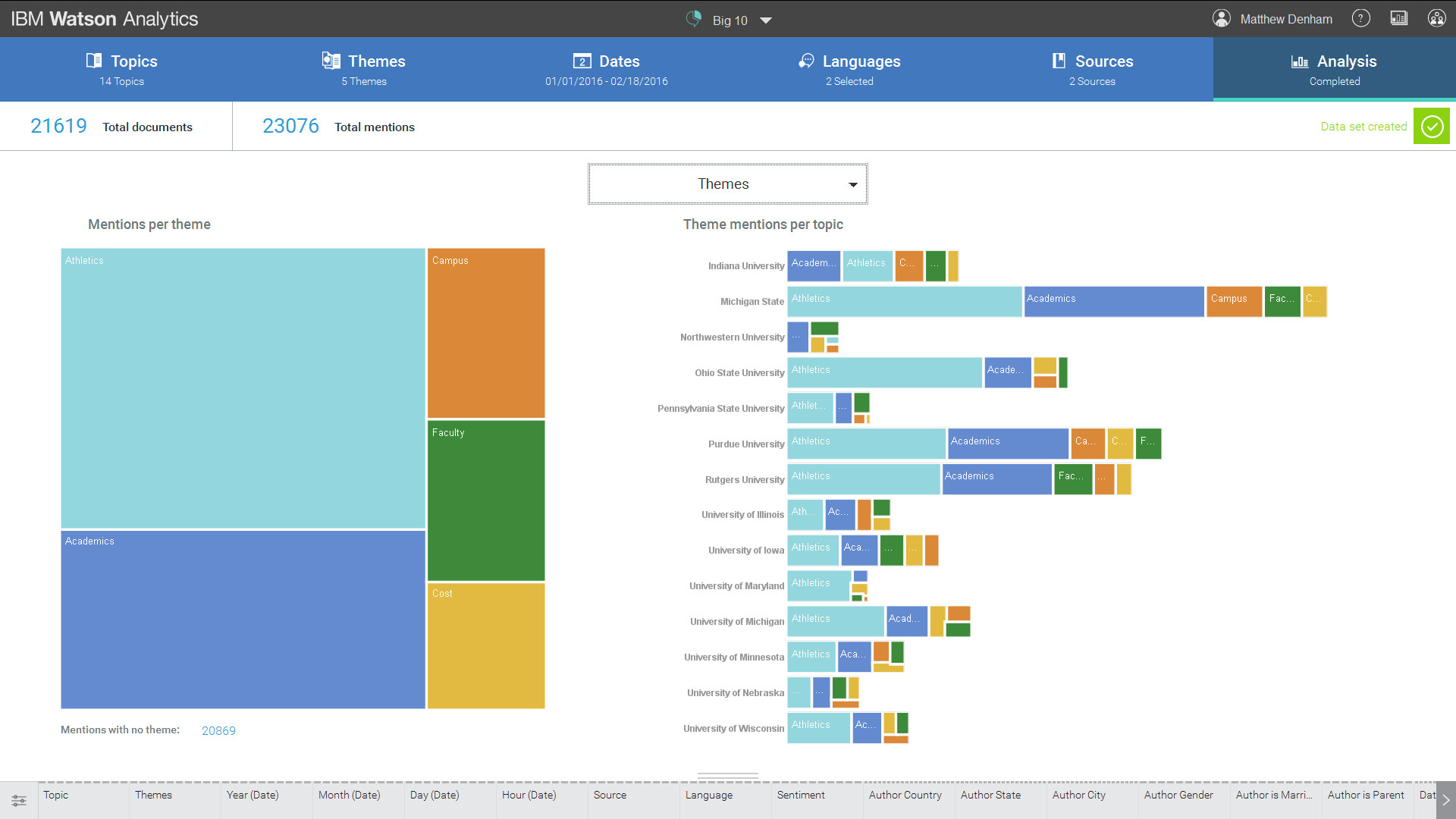Select the Sentiment column

click(x=817, y=800)
